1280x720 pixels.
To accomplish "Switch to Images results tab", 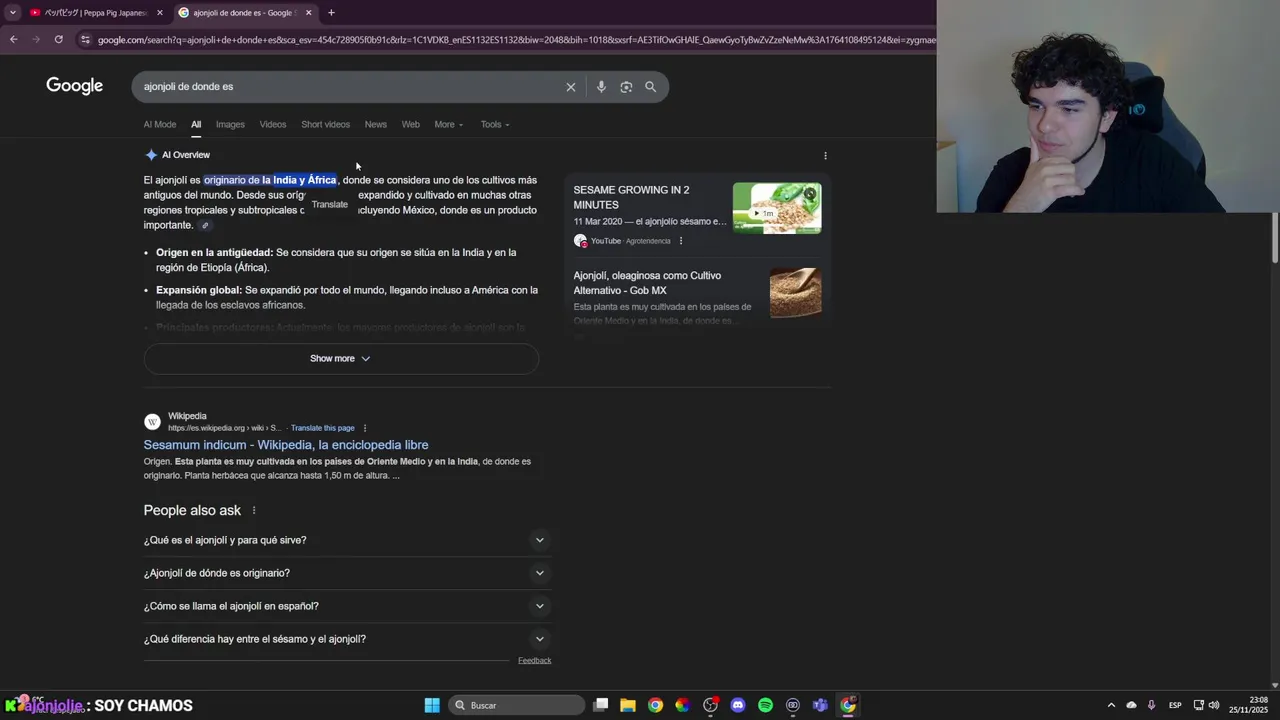I will (230, 125).
